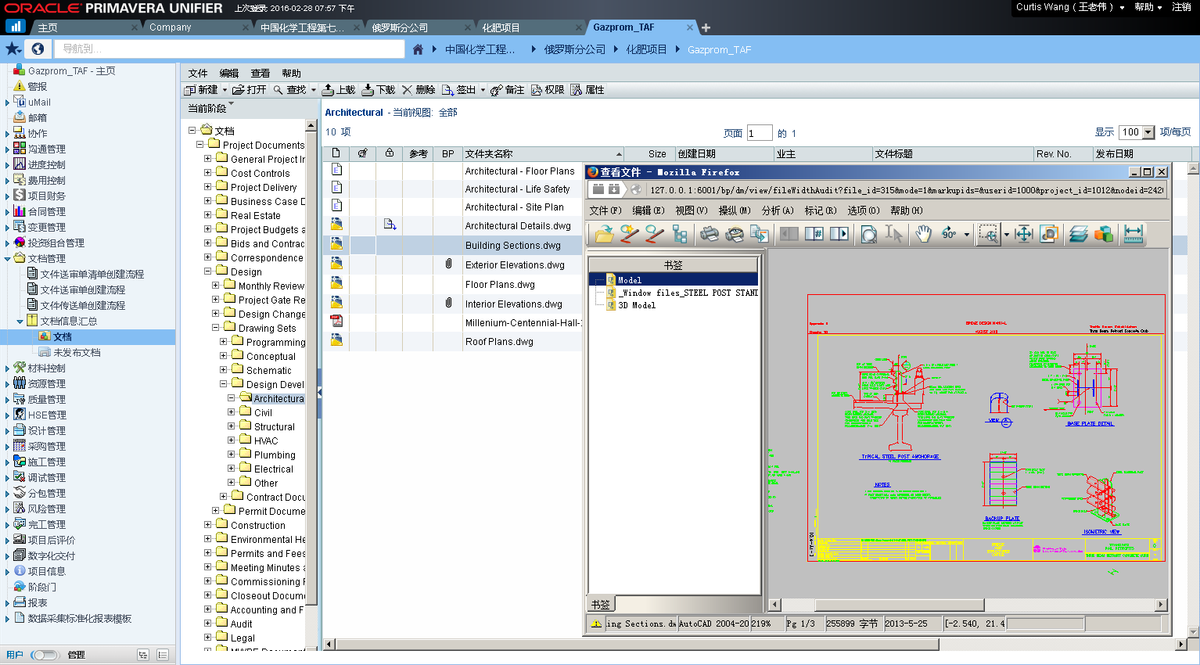Click the 导航到 navigation input field
The image size is (1200, 665).
tap(228, 48)
